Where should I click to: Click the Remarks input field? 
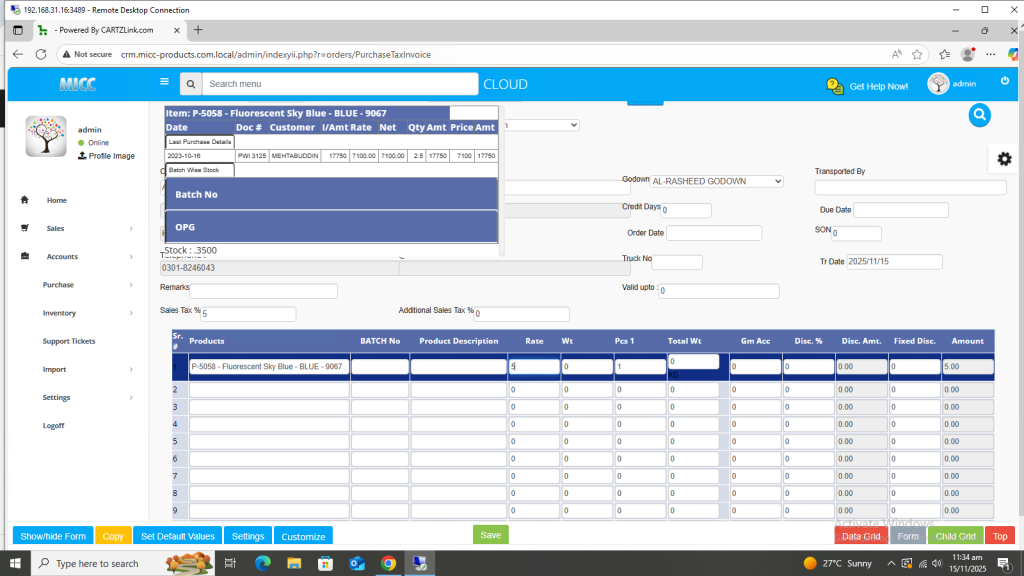point(264,291)
